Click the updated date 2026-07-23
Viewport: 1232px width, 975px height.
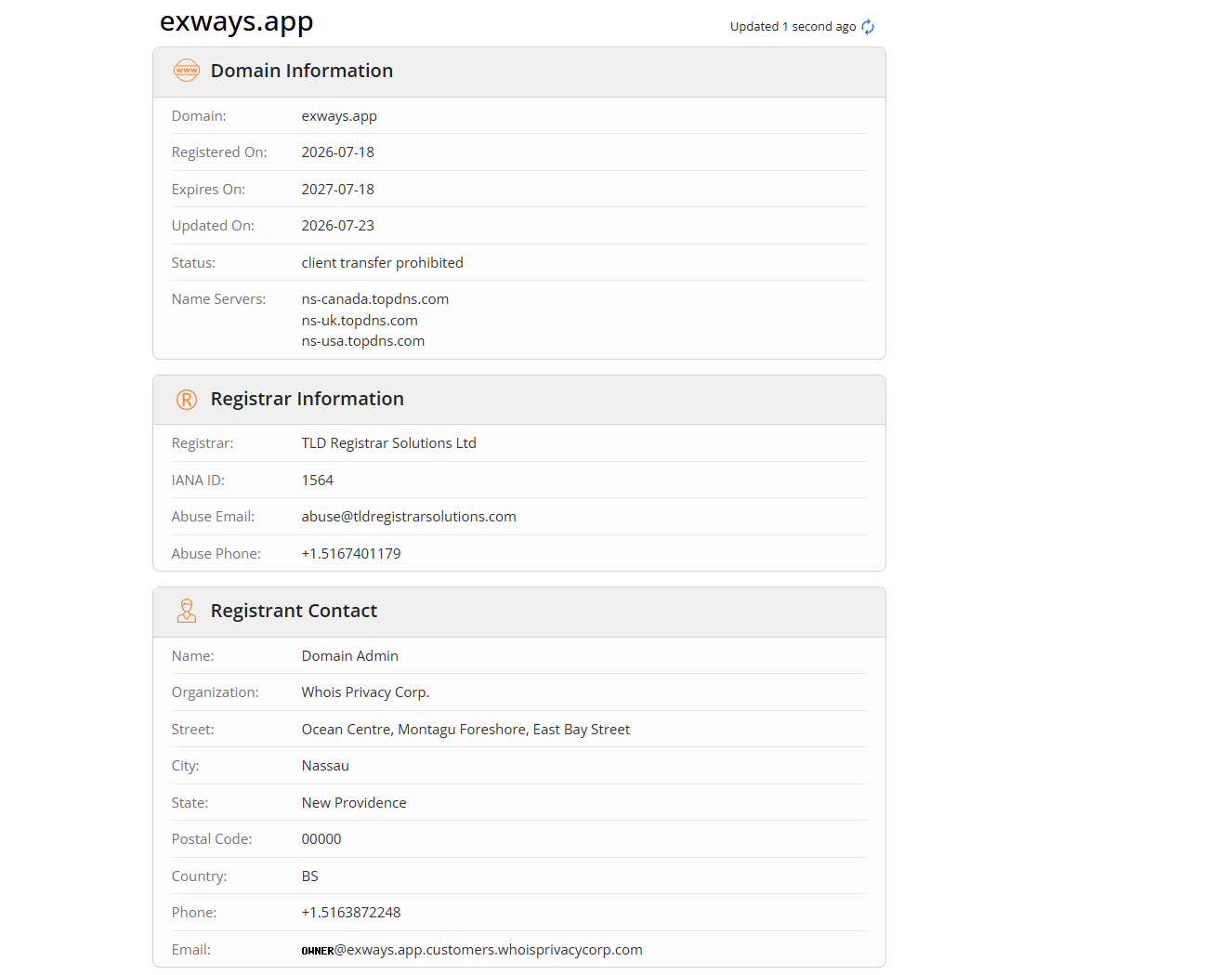click(338, 226)
